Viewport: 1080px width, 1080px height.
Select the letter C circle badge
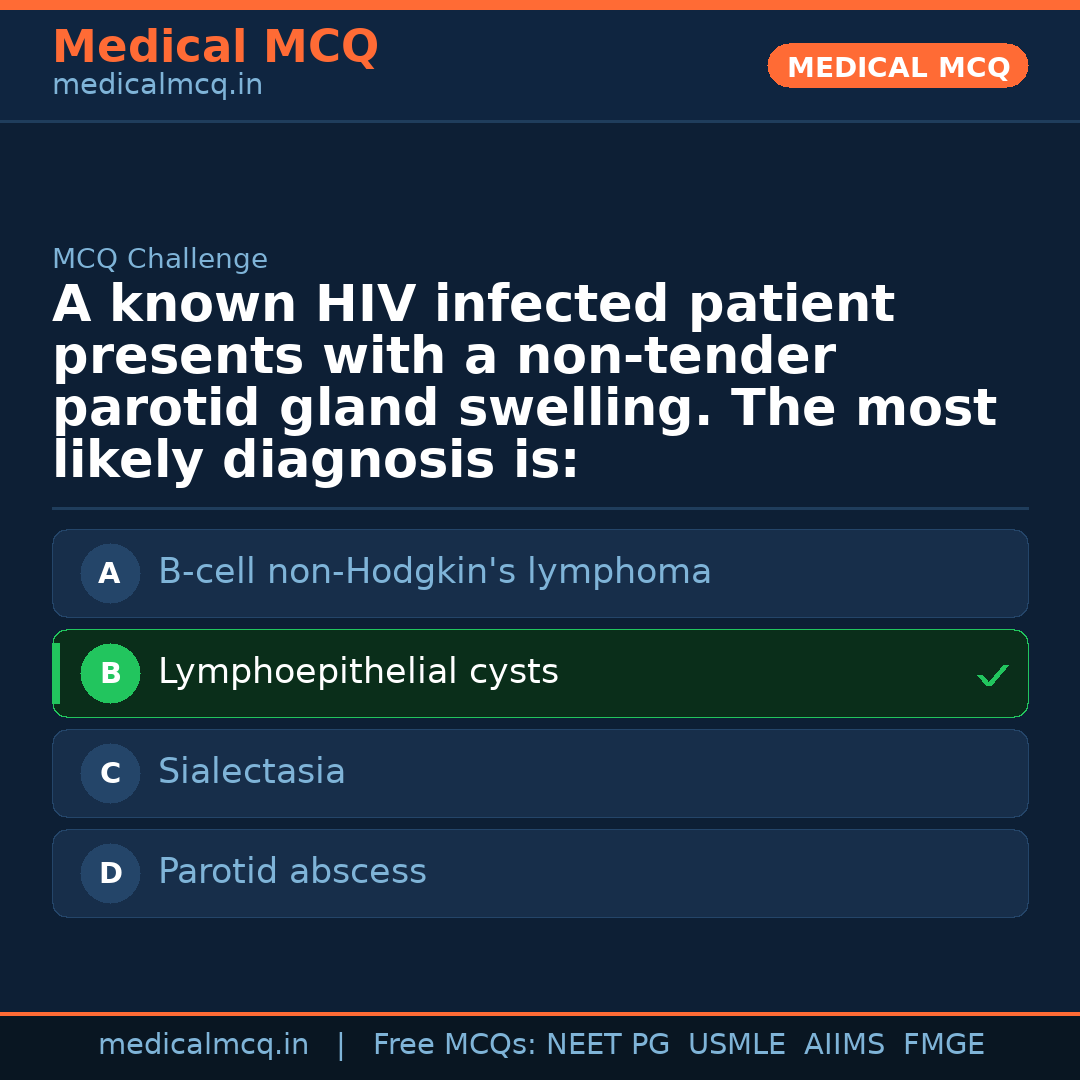pos(110,773)
